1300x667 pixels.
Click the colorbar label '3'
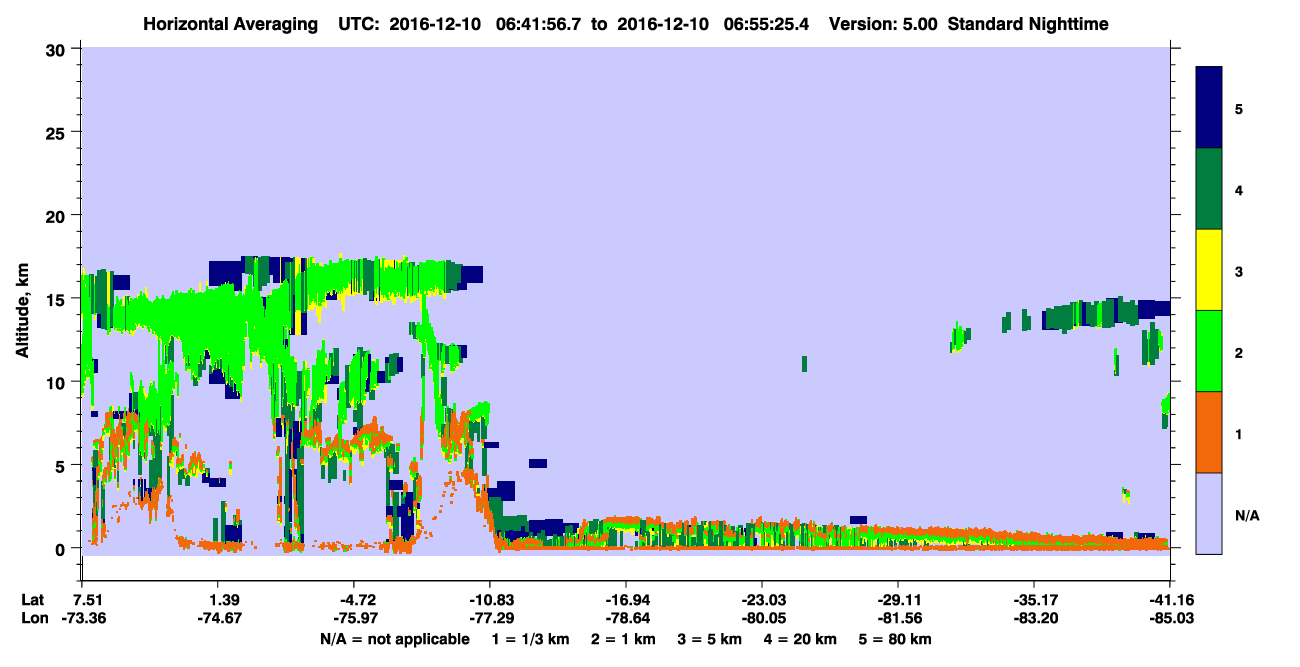(1239, 270)
